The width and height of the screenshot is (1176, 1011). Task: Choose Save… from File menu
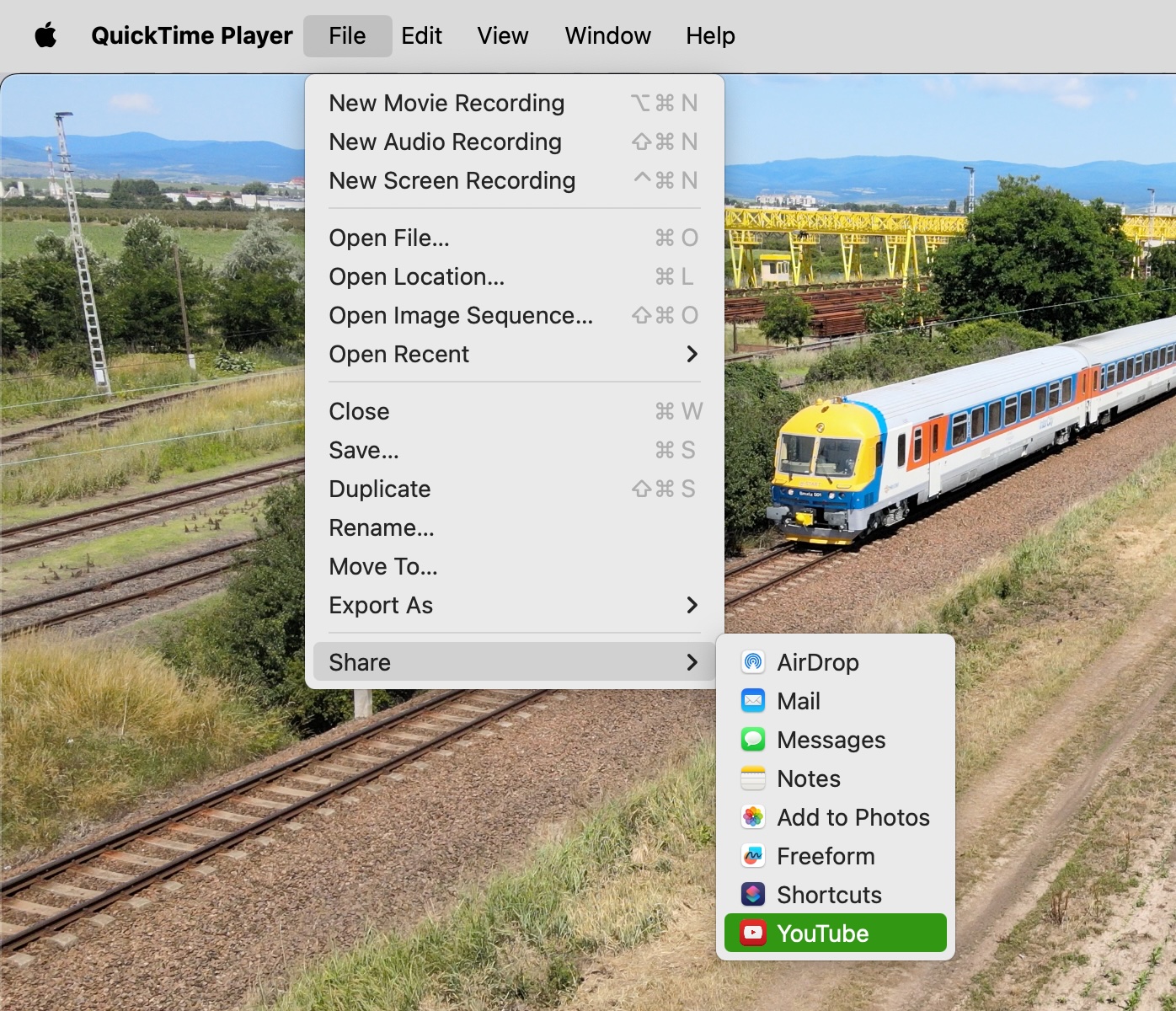coord(514,450)
